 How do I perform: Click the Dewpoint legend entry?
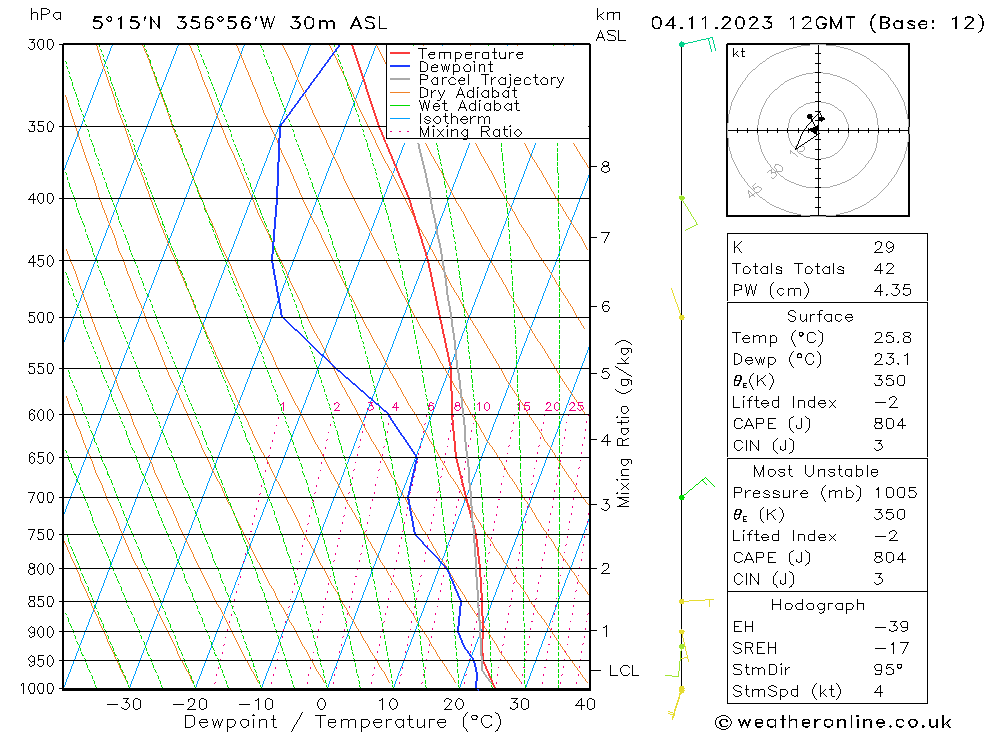coord(441,67)
